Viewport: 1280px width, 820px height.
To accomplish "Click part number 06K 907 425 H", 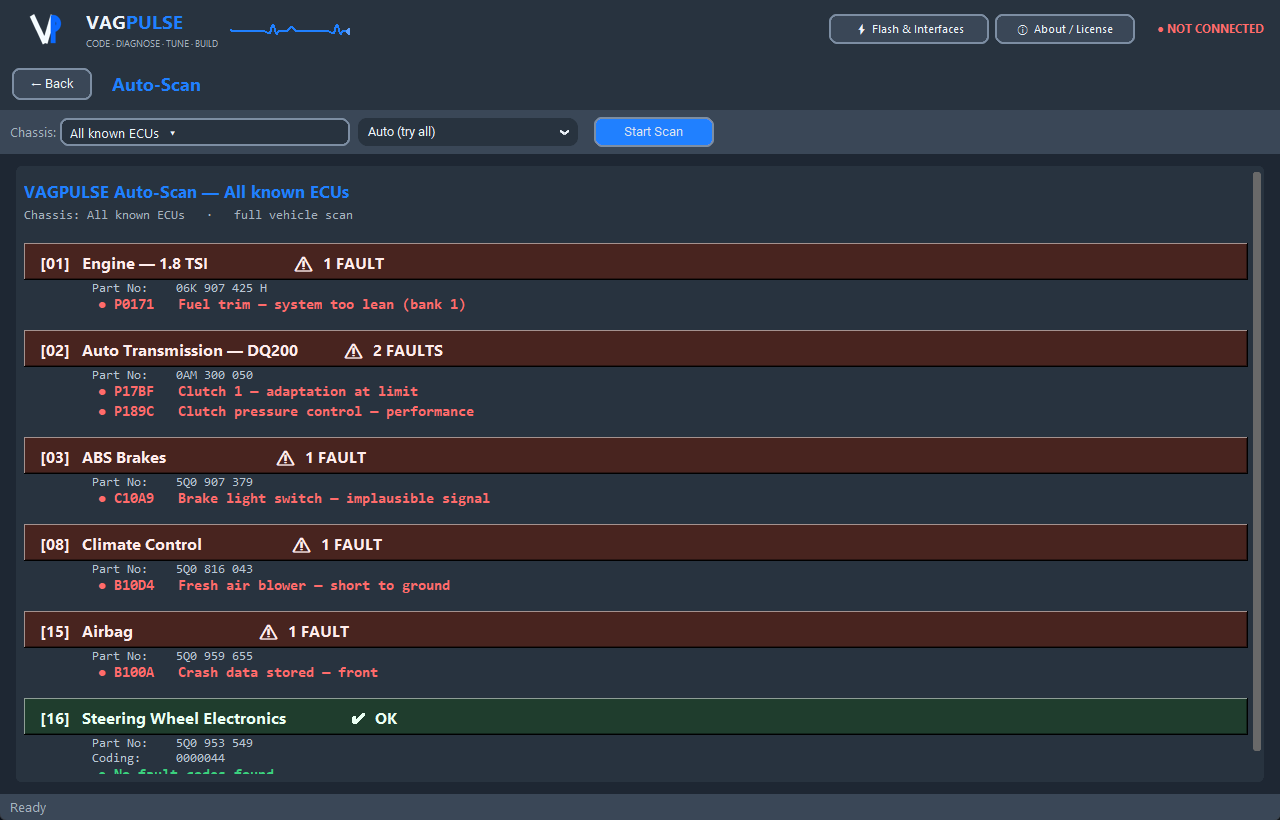I will pos(221,288).
